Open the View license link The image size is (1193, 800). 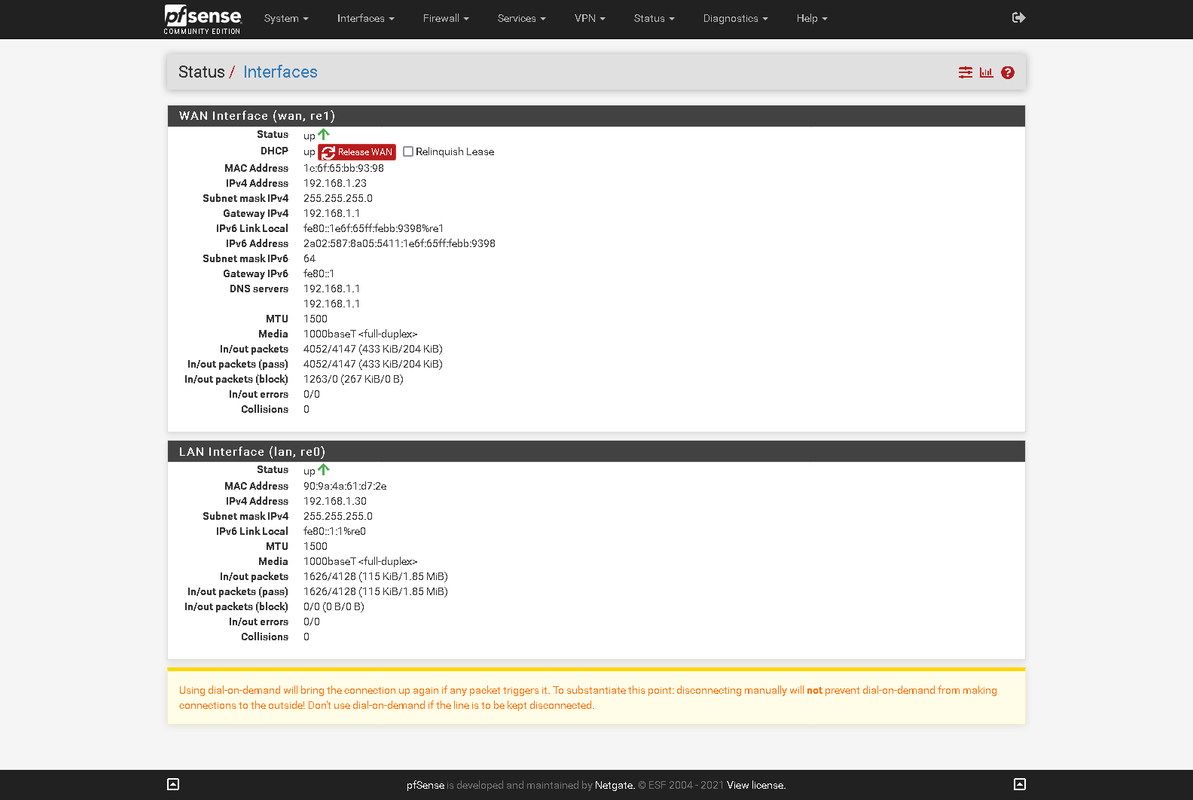point(755,785)
